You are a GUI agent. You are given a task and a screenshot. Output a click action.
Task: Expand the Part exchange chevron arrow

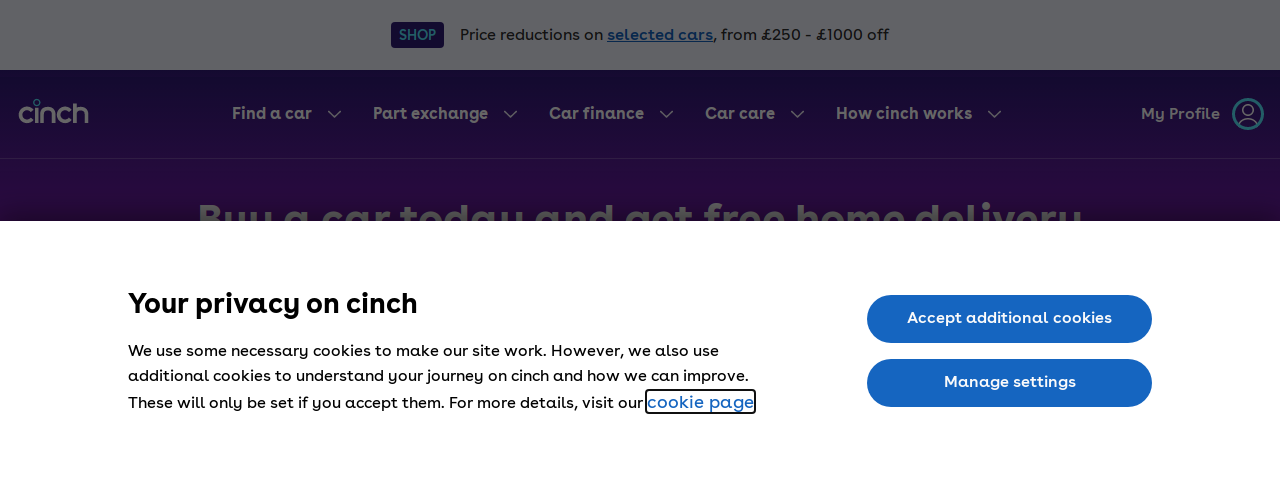(511, 114)
